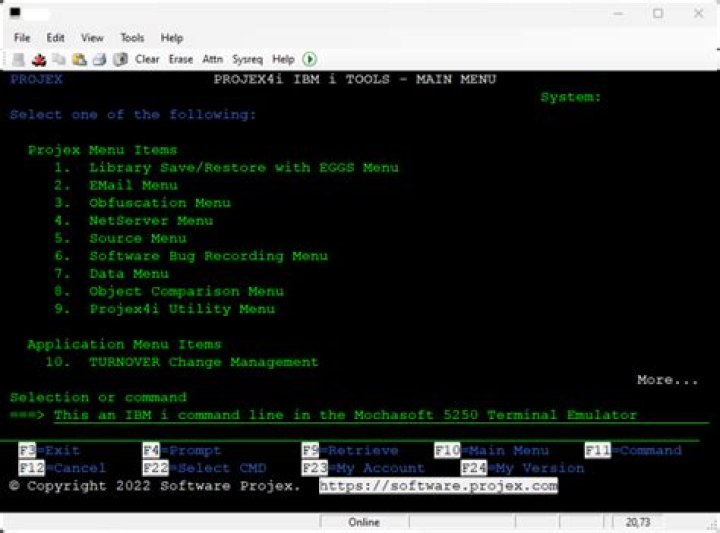The image size is (720, 533).
Task: Open the Help menu in the menu bar
Action: pyautogui.click(x=172, y=38)
